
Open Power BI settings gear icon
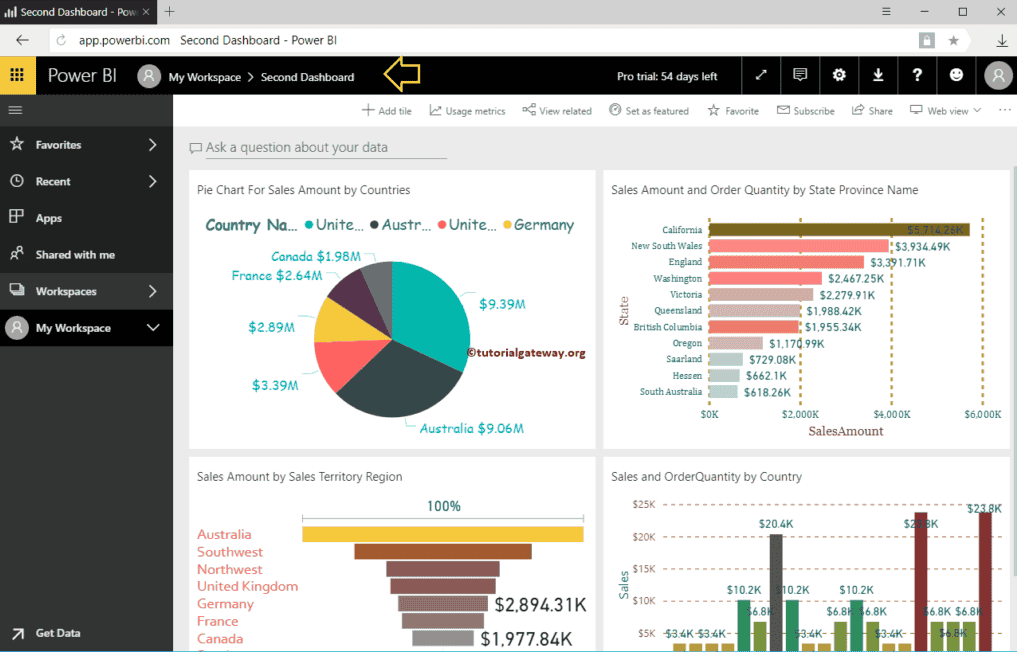pyautogui.click(x=838, y=75)
